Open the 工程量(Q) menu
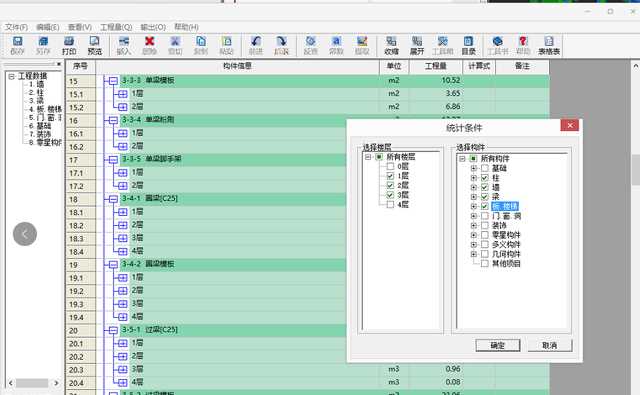This screenshot has width=640, height=395. pos(116,27)
